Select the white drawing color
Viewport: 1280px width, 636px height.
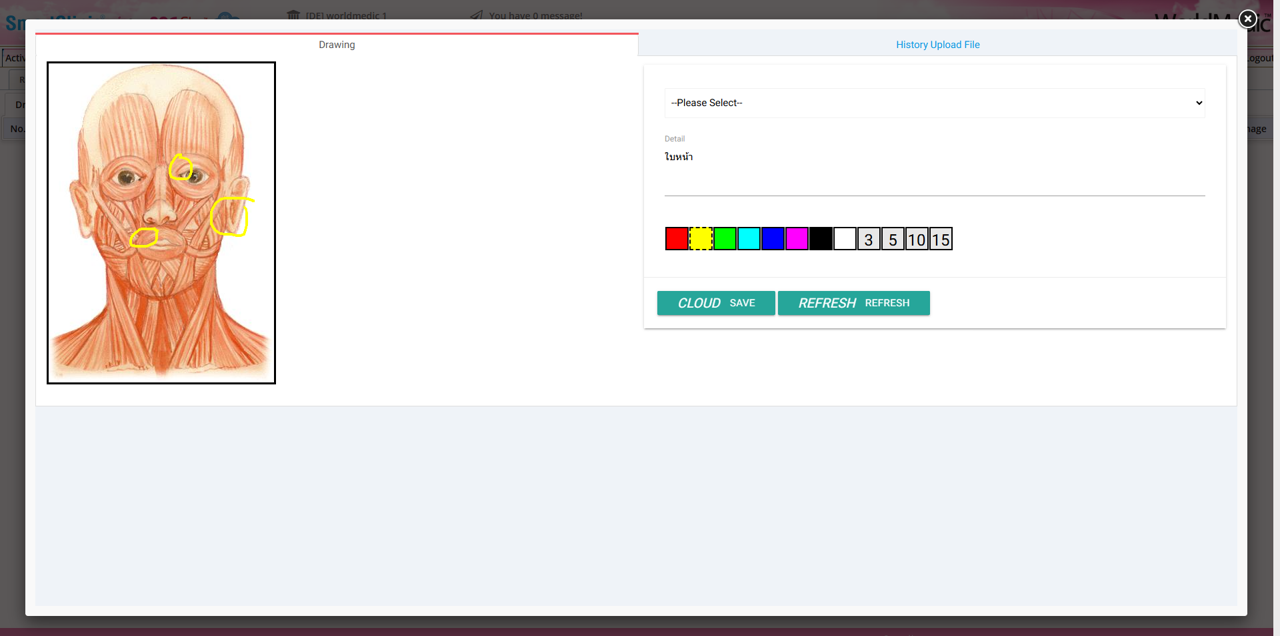click(845, 239)
